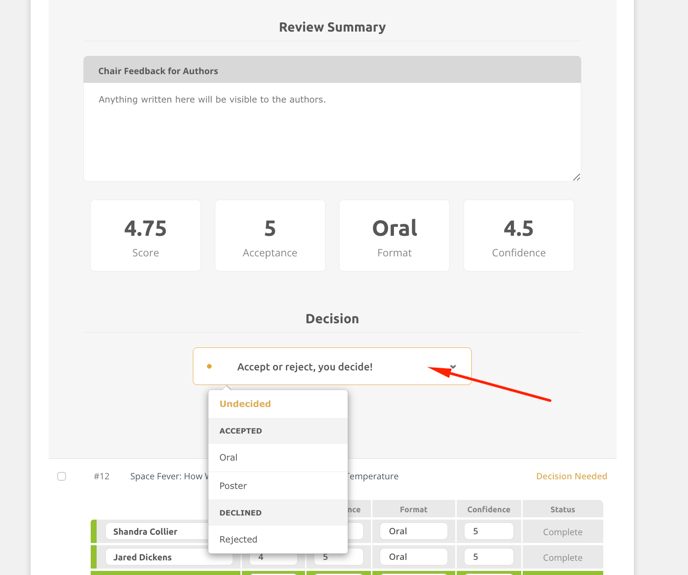Open the Space Fever submission title

pyautogui.click(x=168, y=477)
